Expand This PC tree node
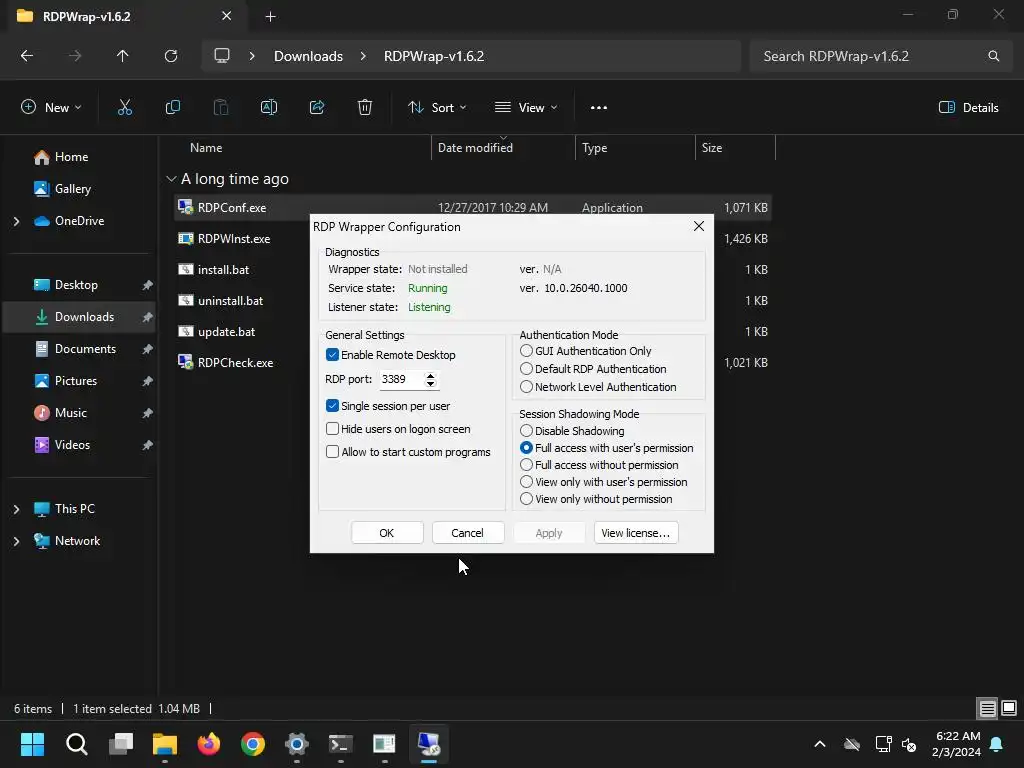 point(16,509)
